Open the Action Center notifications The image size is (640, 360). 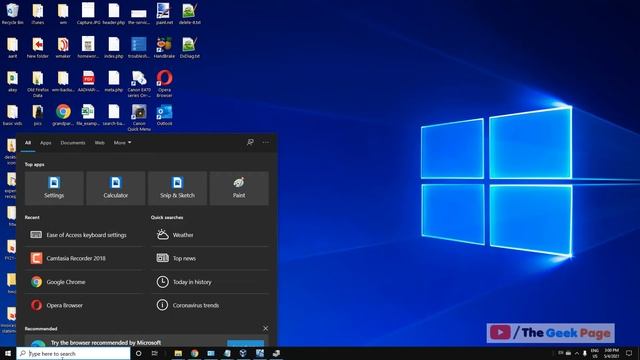pyautogui.click(x=629, y=353)
